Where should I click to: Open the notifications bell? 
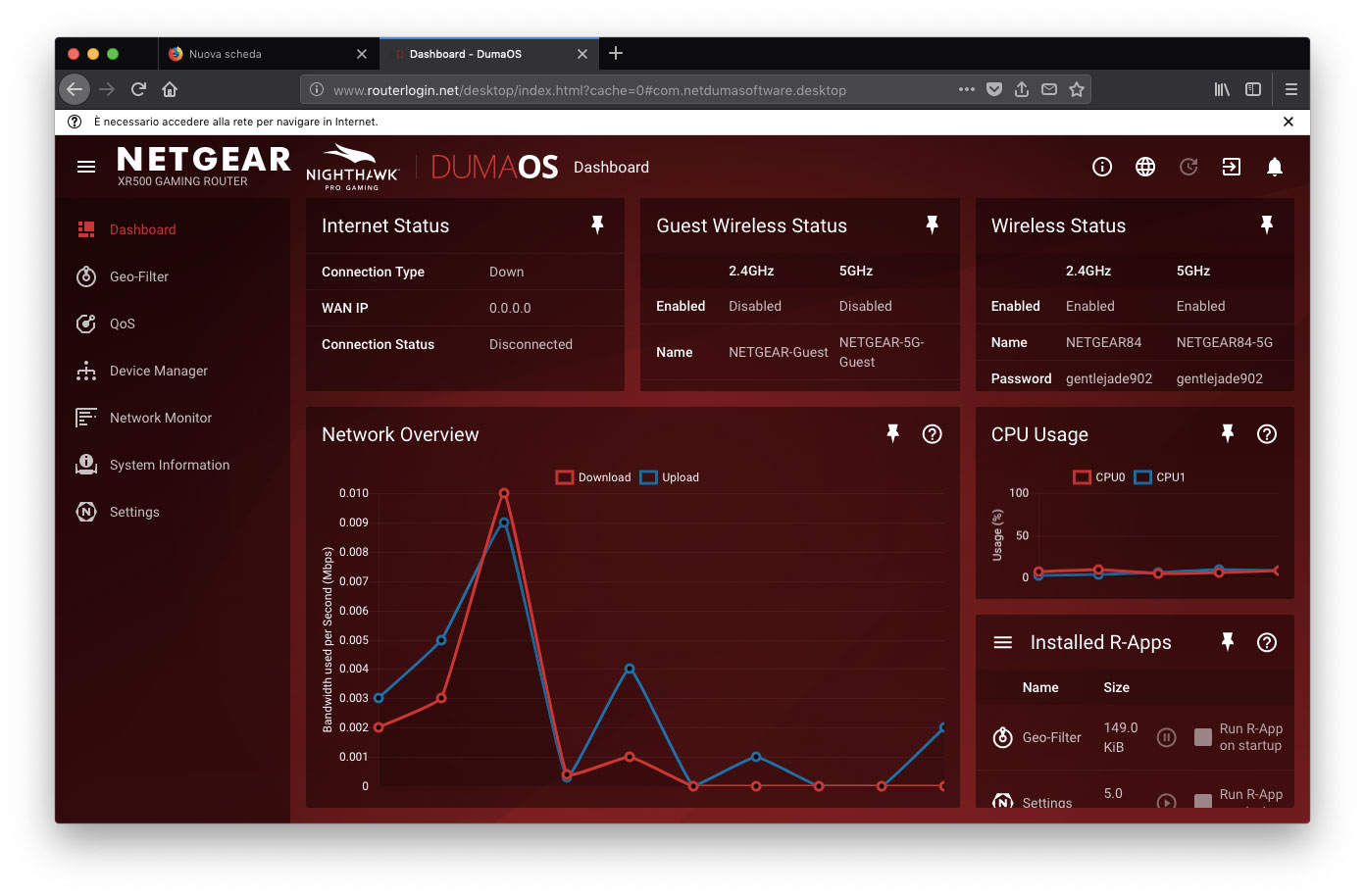click(x=1275, y=167)
